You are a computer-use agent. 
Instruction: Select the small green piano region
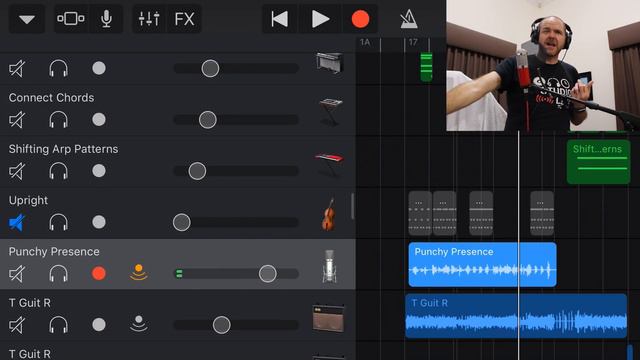tap(426, 67)
